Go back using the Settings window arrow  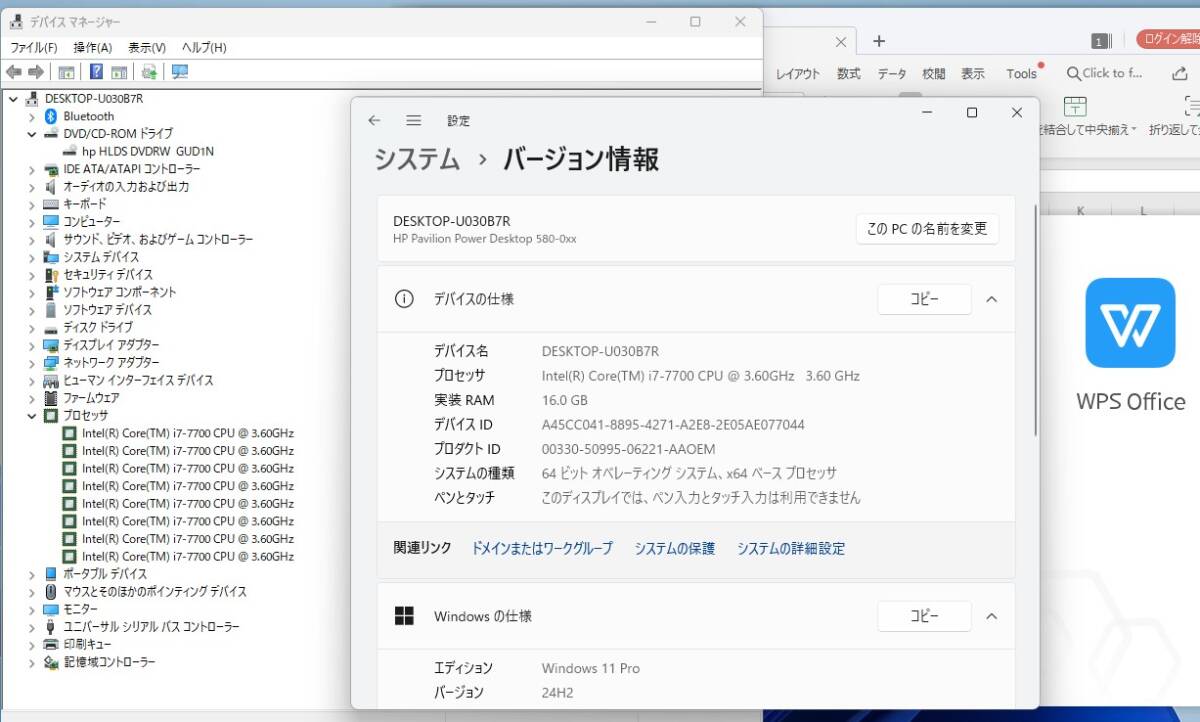point(374,120)
